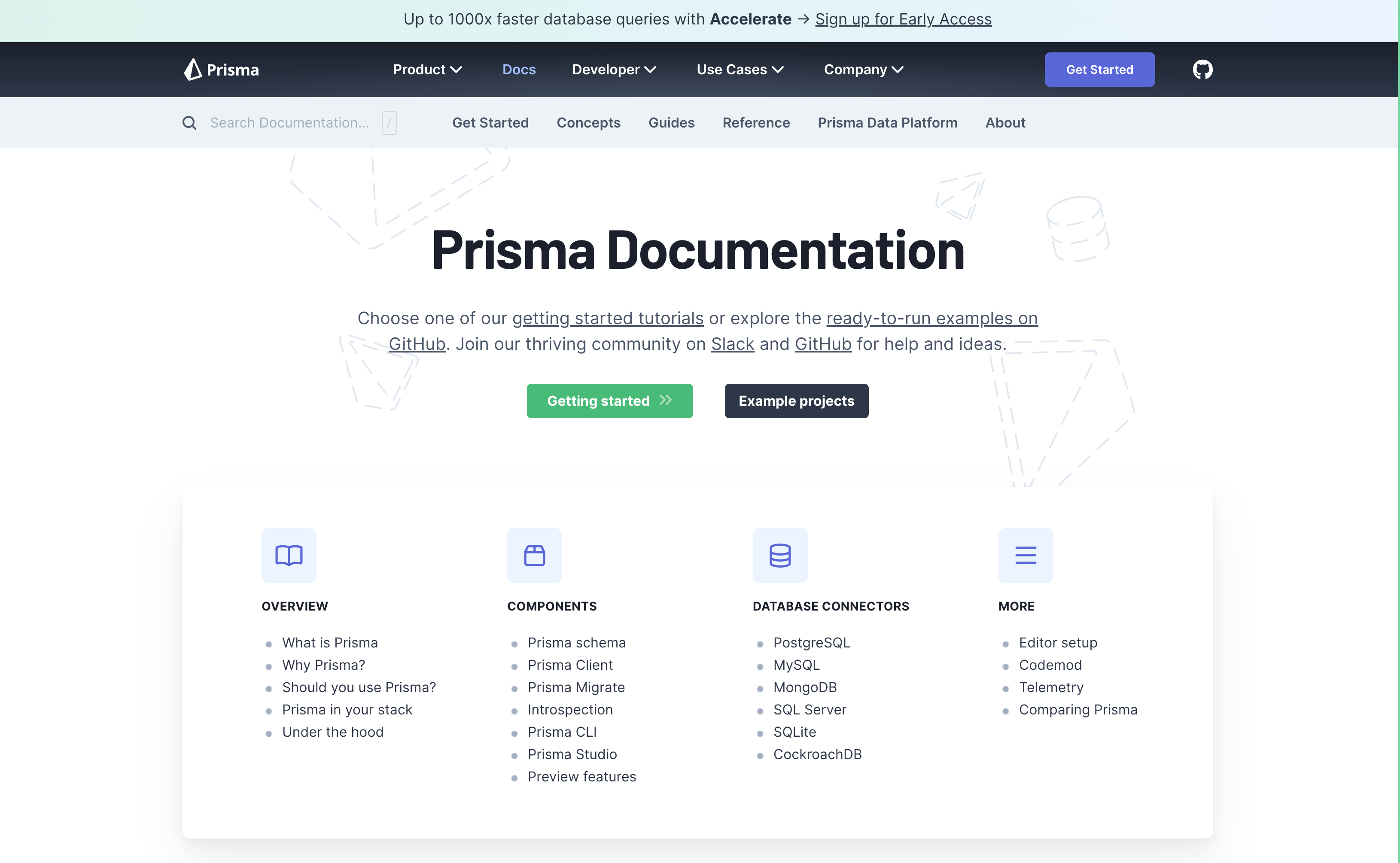Expand the Developer dropdown menu

pyautogui.click(x=614, y=70)
